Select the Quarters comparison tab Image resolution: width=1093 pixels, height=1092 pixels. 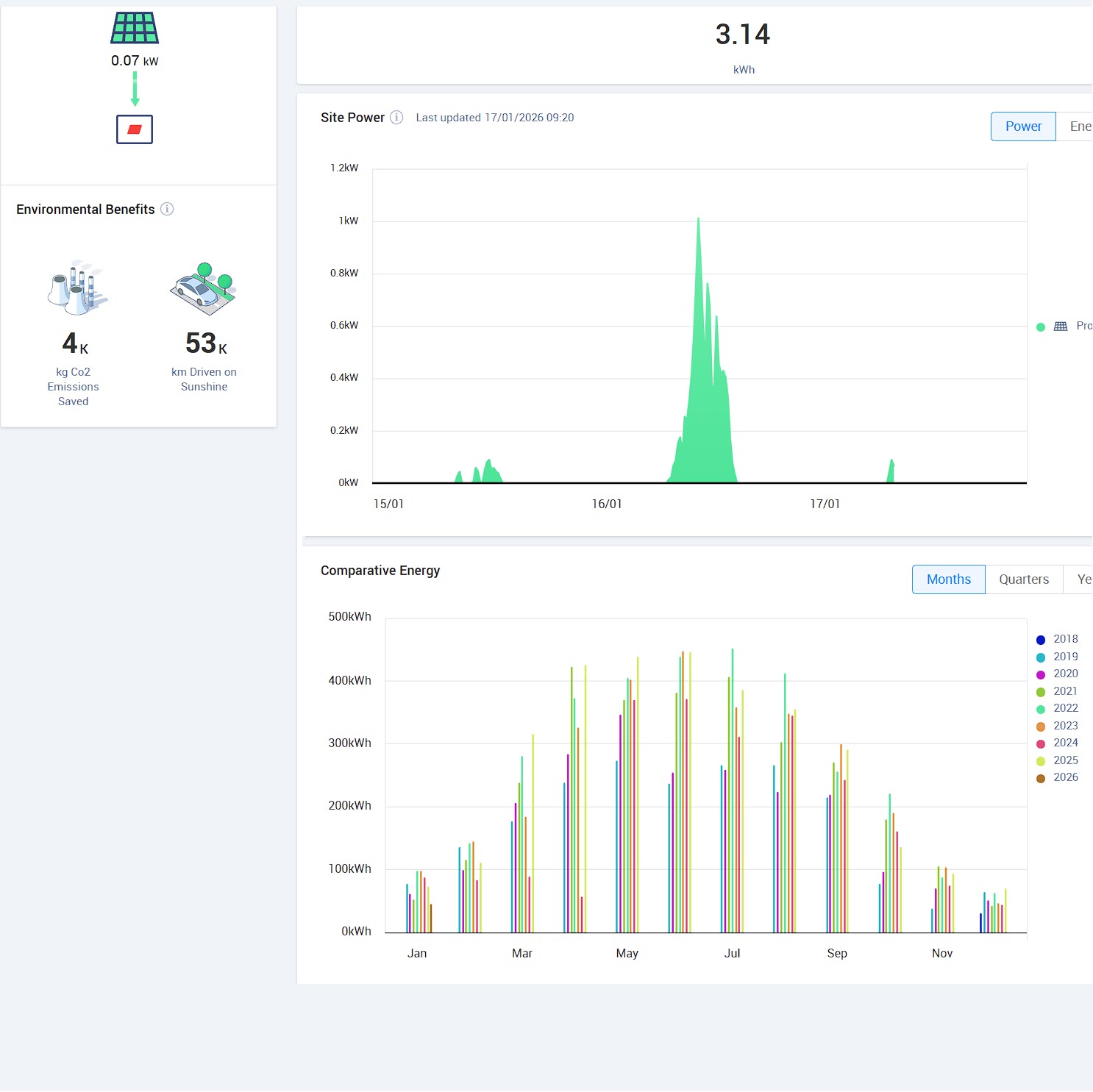[x=1023, y=579]
